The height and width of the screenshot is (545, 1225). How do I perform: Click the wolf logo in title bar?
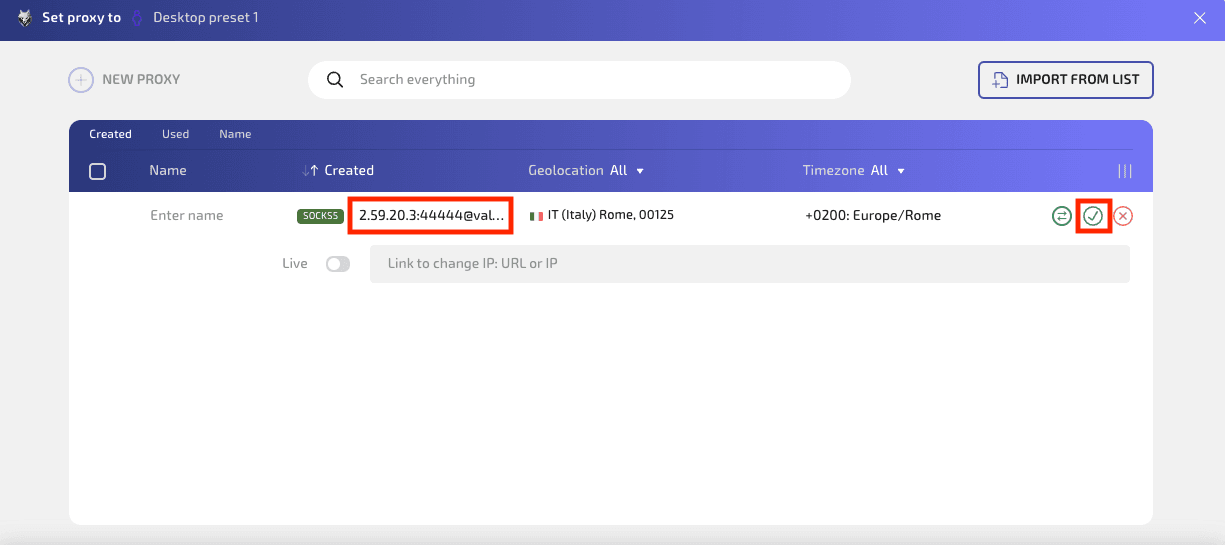click(25, 18)
